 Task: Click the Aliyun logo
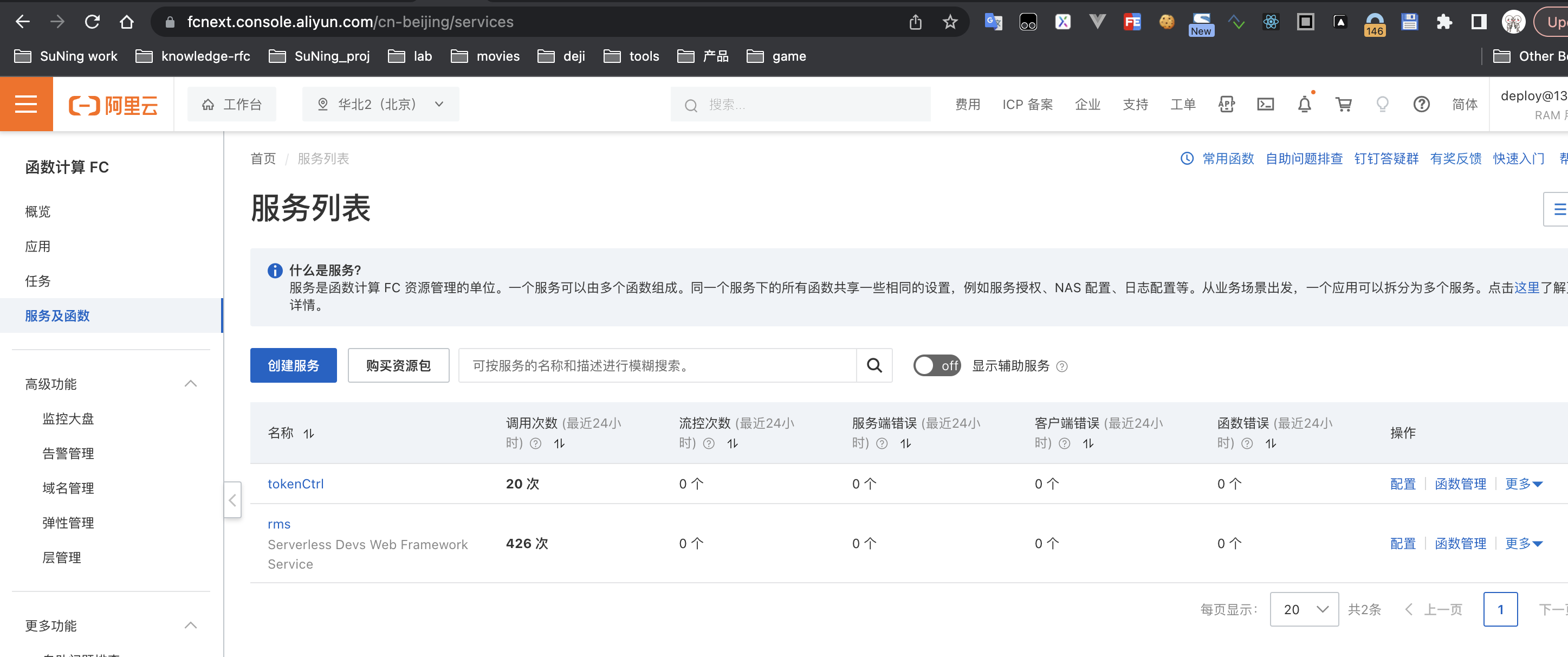113,105
